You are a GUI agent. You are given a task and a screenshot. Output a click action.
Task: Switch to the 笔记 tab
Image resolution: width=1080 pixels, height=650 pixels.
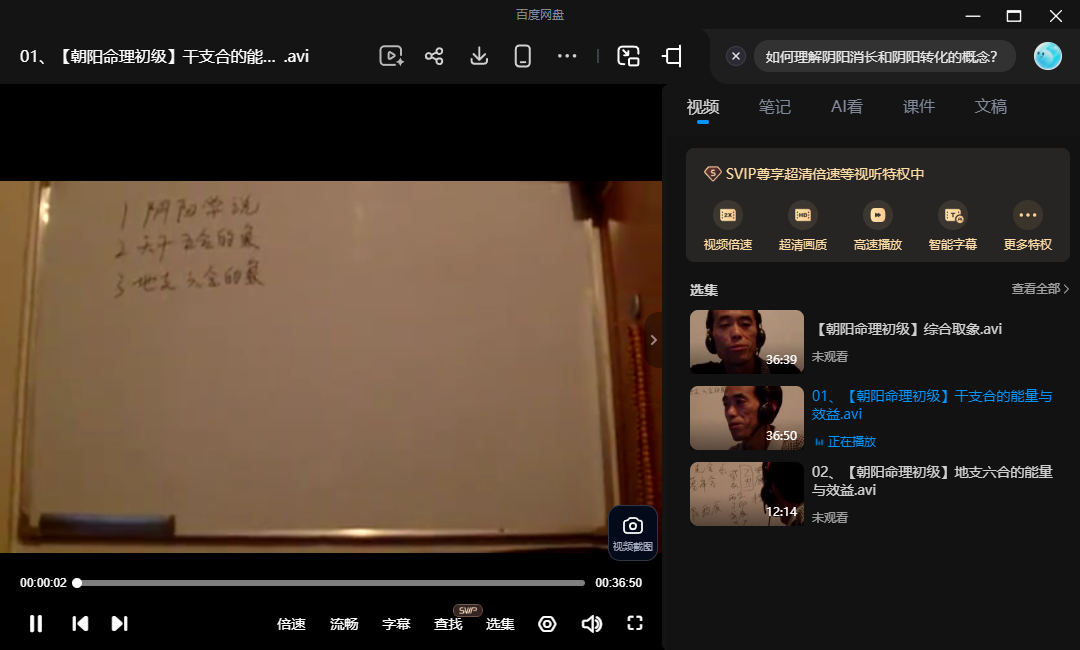[774, 107]
